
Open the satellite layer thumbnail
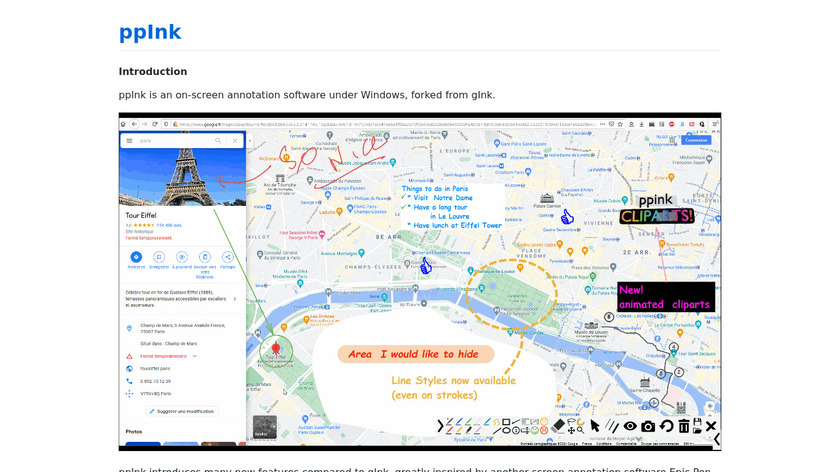click(x=265, y=428)
